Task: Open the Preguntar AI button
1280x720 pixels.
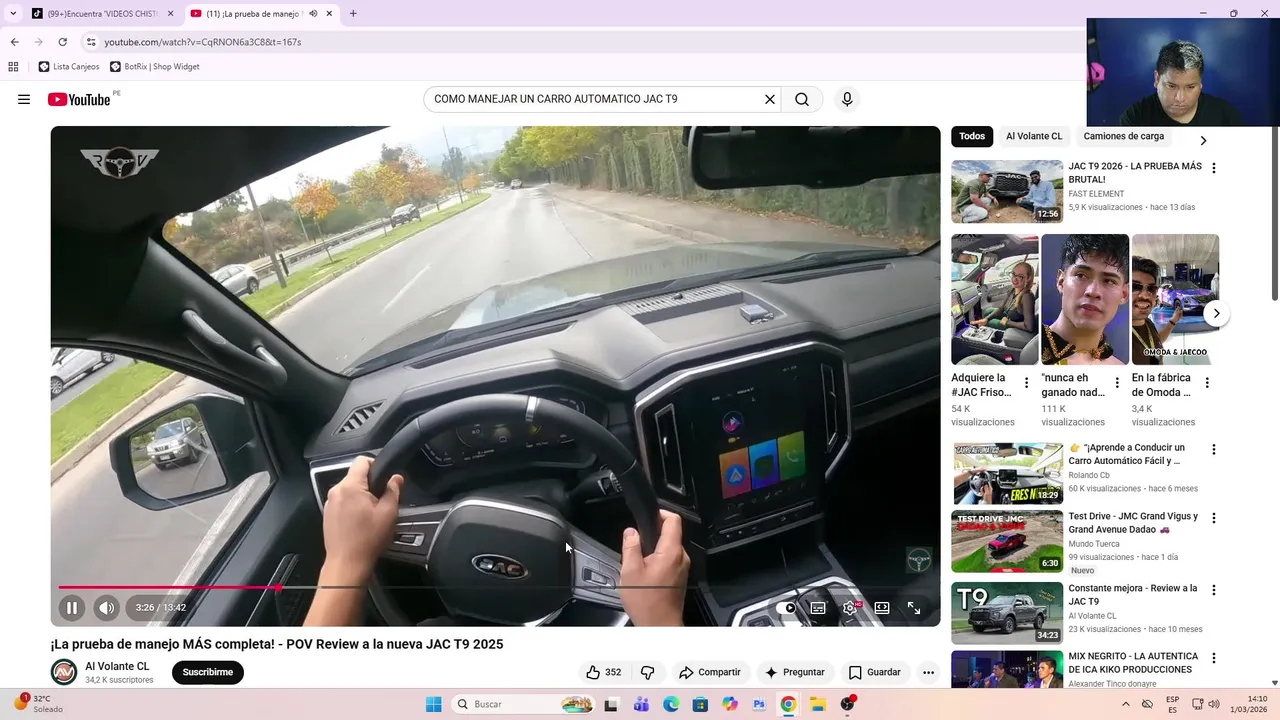Action: pyautogui.click(x=795, y=672)
